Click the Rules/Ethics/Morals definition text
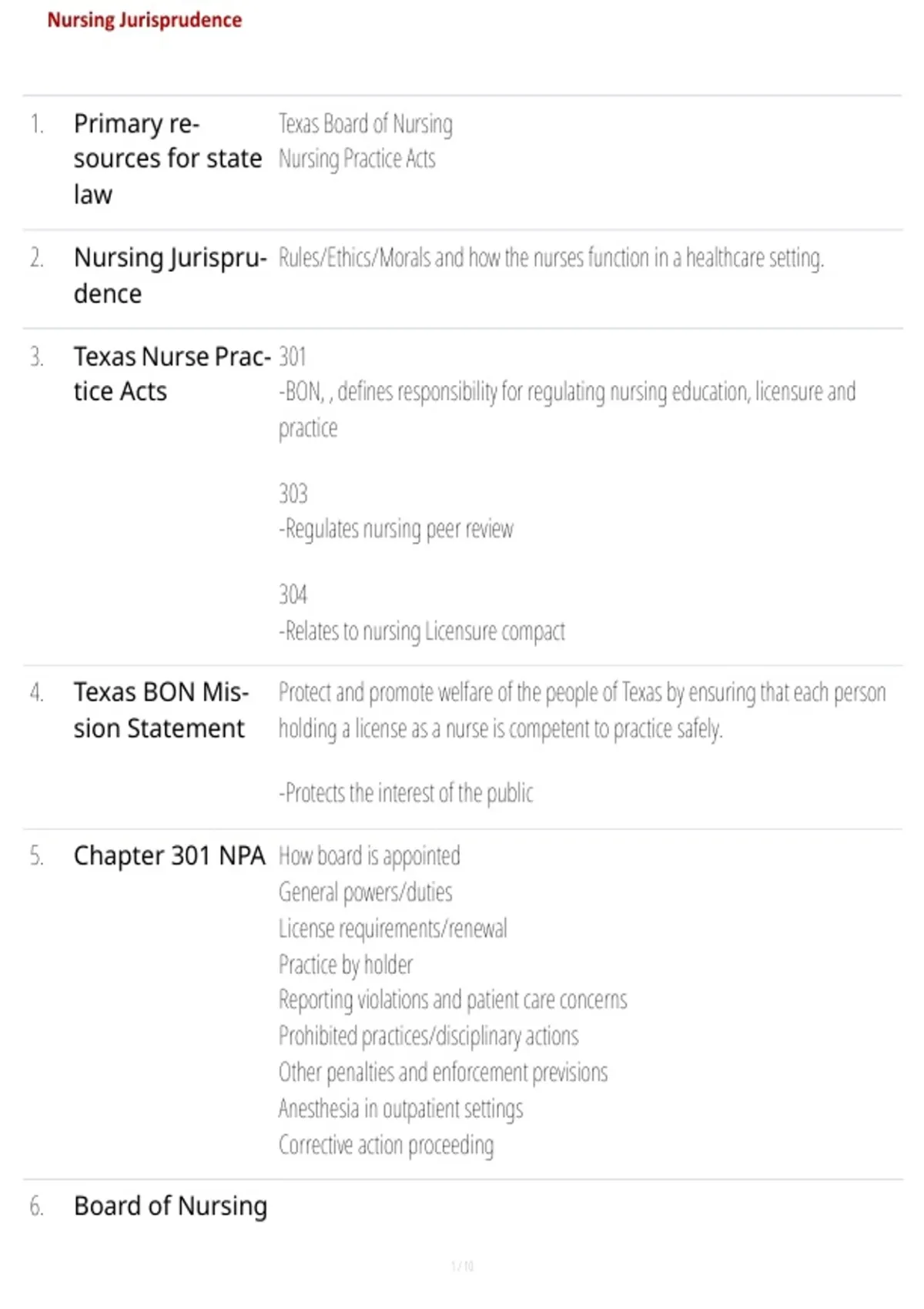Viewport: 924px width, 1309px height. (551, 257)
